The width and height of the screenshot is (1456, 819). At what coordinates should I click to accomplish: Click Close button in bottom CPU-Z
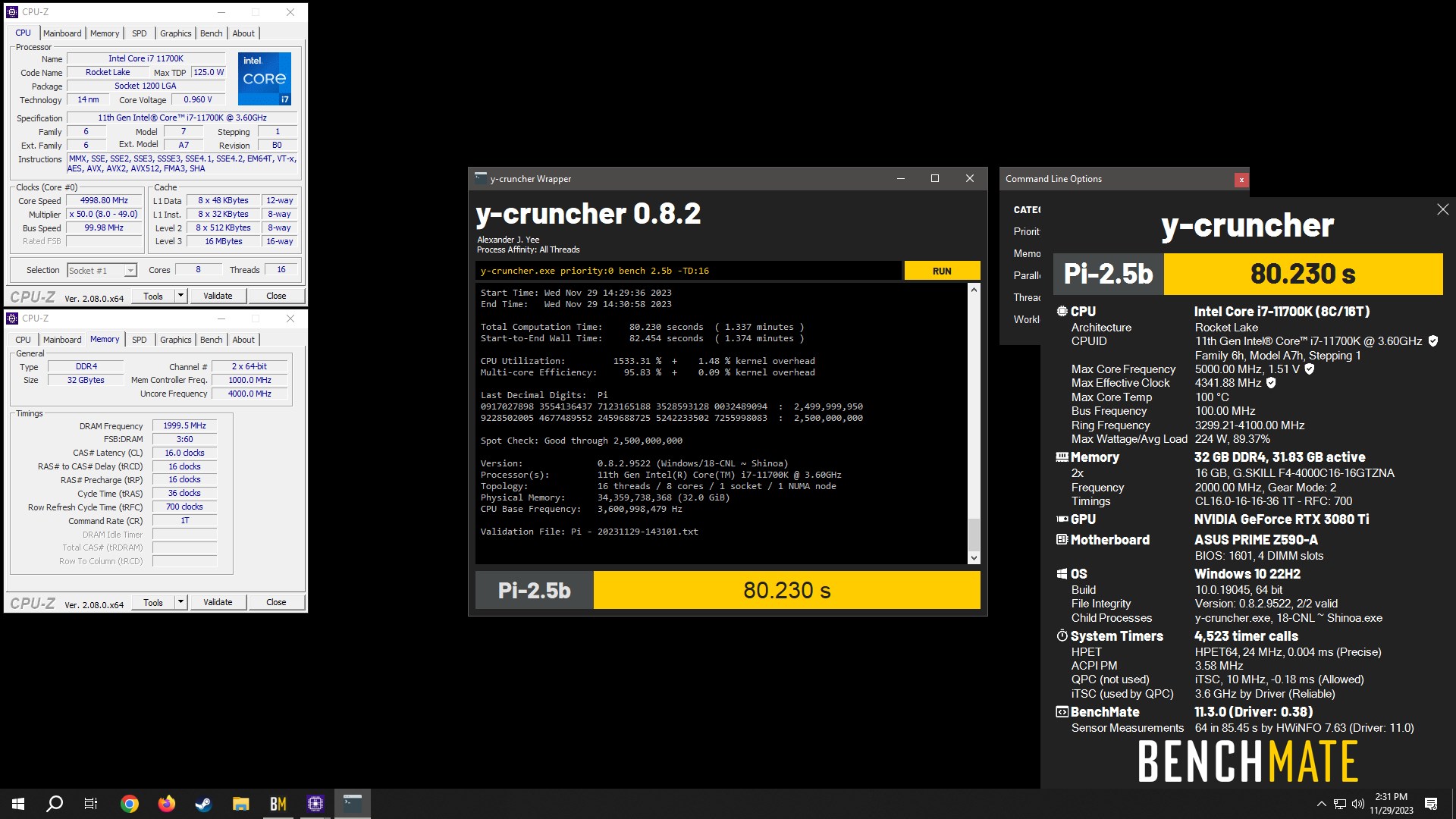point(276,602)
